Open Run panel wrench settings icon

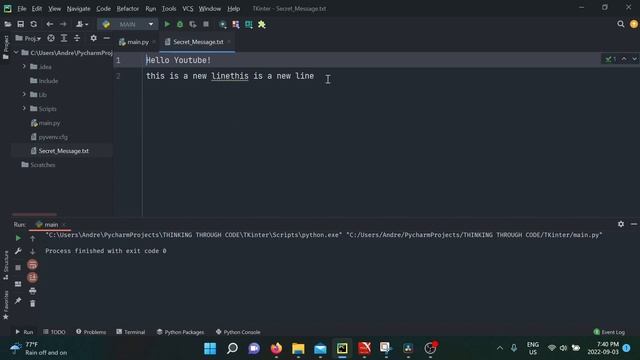tap(18, 251)
